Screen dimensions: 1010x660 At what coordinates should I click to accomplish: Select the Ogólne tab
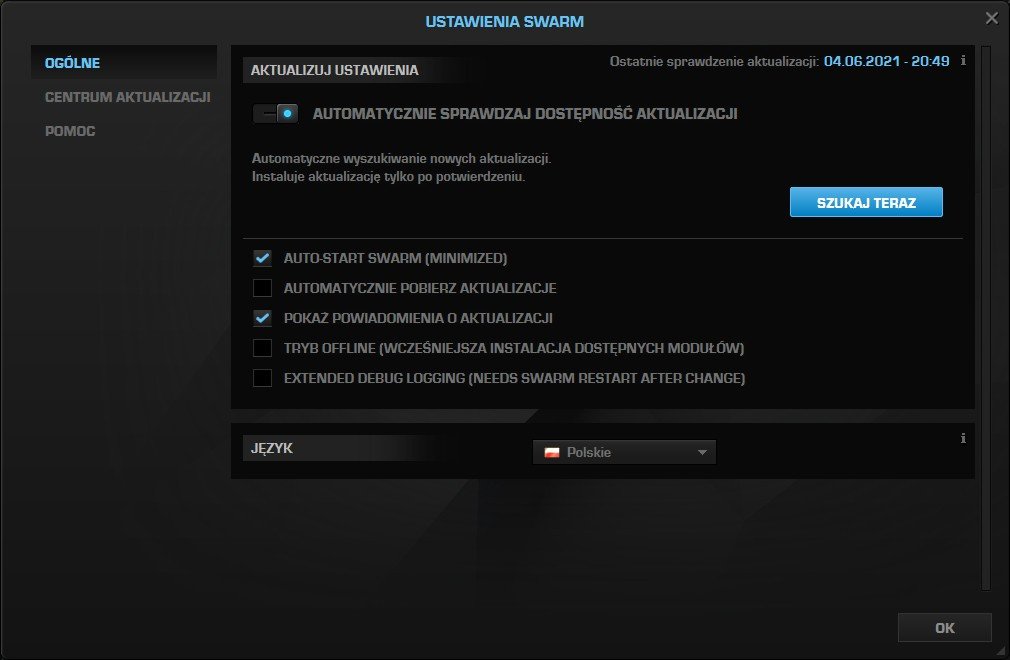coord(124,62)
